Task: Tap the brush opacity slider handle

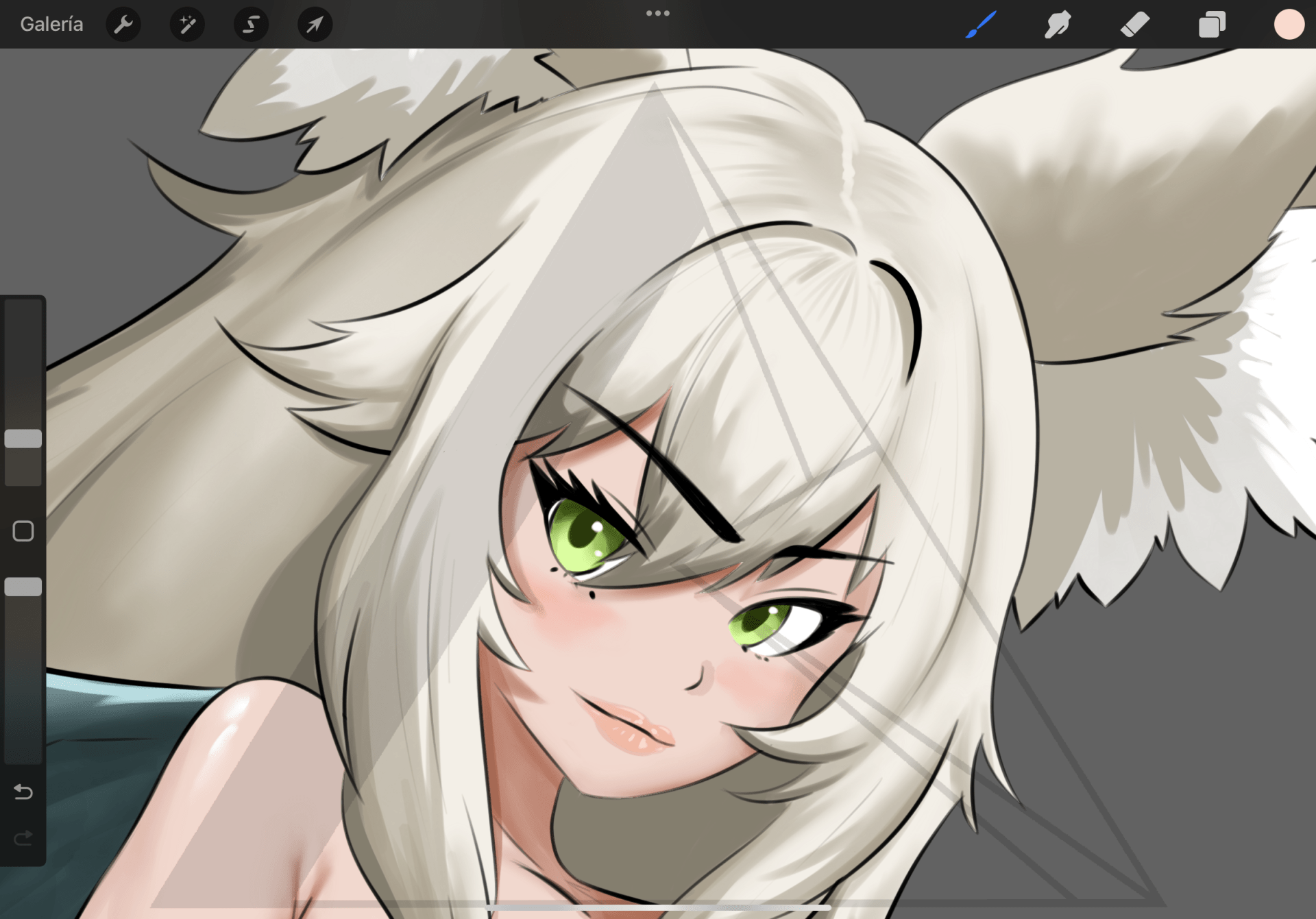Action: [x=23, y=587]
